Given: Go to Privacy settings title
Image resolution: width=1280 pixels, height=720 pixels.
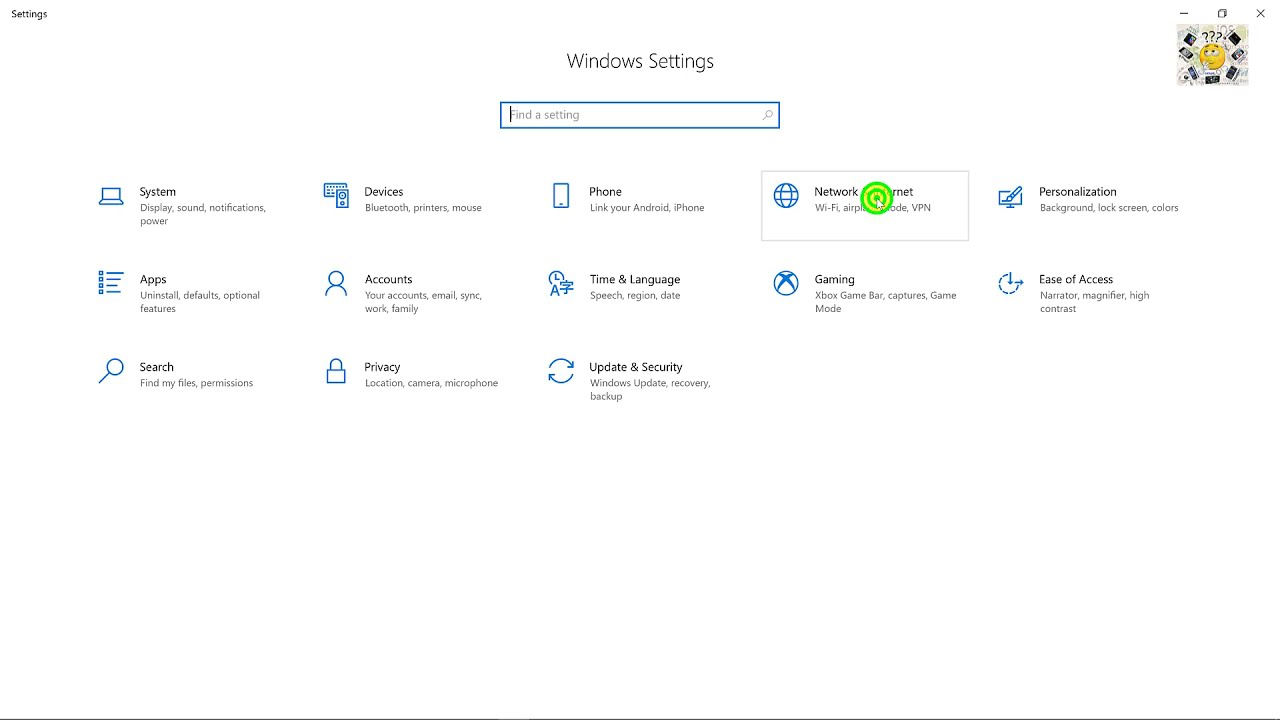Looking at the screenshot, I should tap(383, 367).
